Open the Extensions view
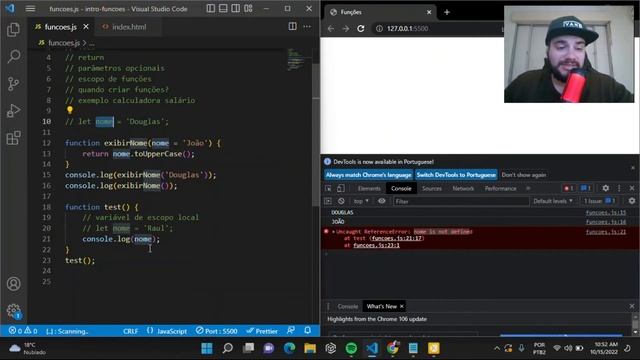This screenshot has width=640, height=360. [13, 138]
